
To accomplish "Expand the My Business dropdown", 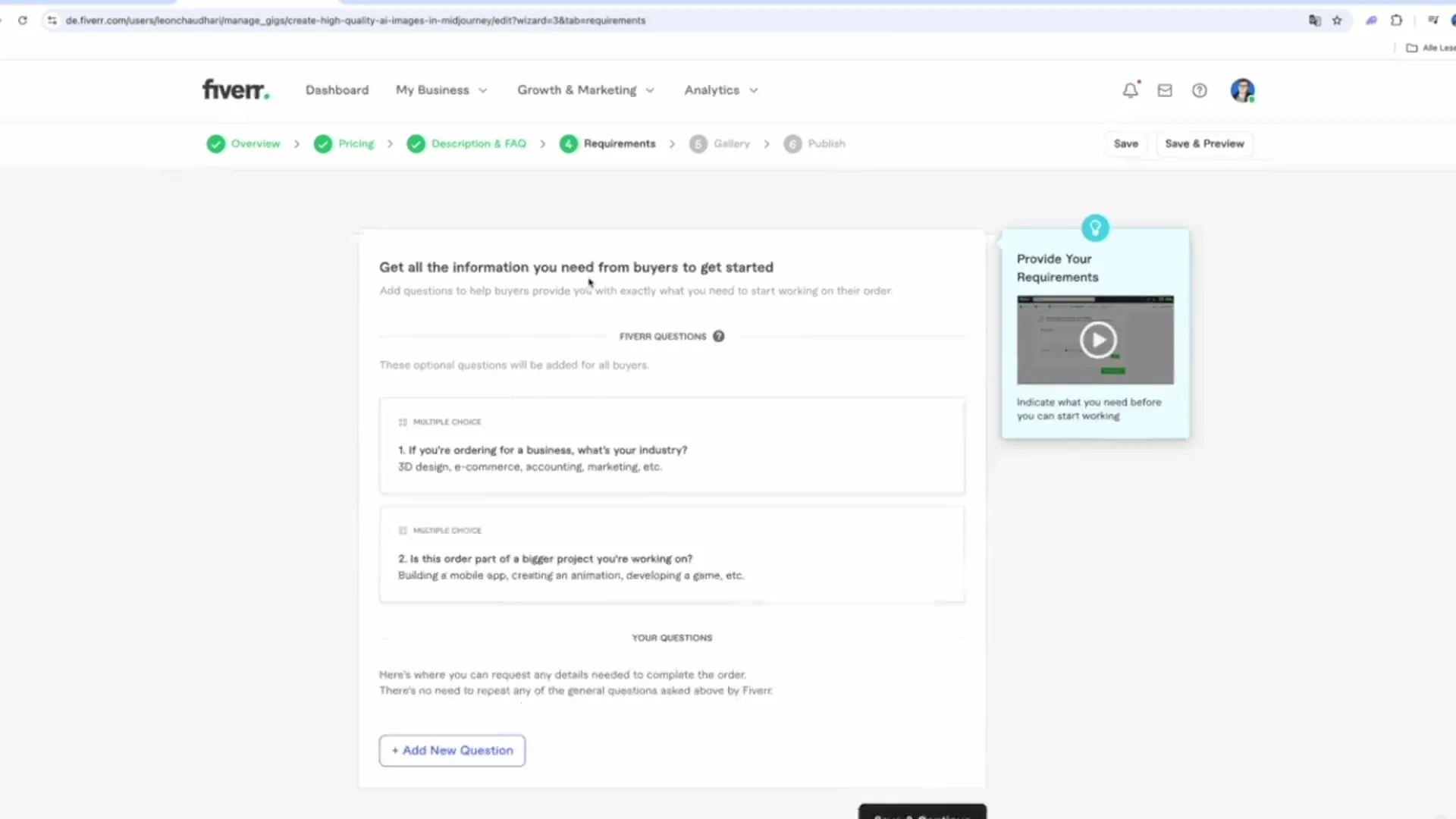I will 441,90.
